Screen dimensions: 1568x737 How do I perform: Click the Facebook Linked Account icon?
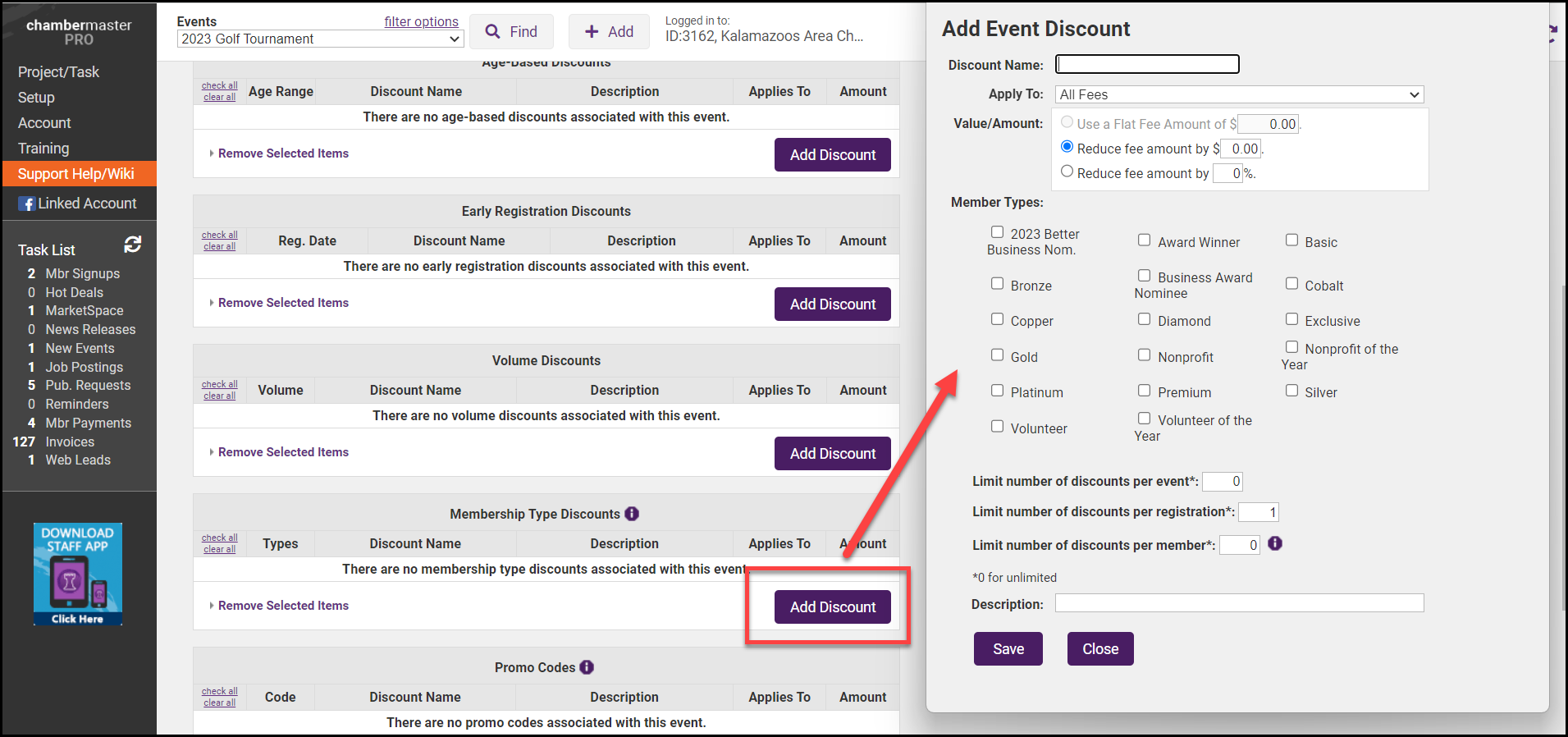click(27, 204)
